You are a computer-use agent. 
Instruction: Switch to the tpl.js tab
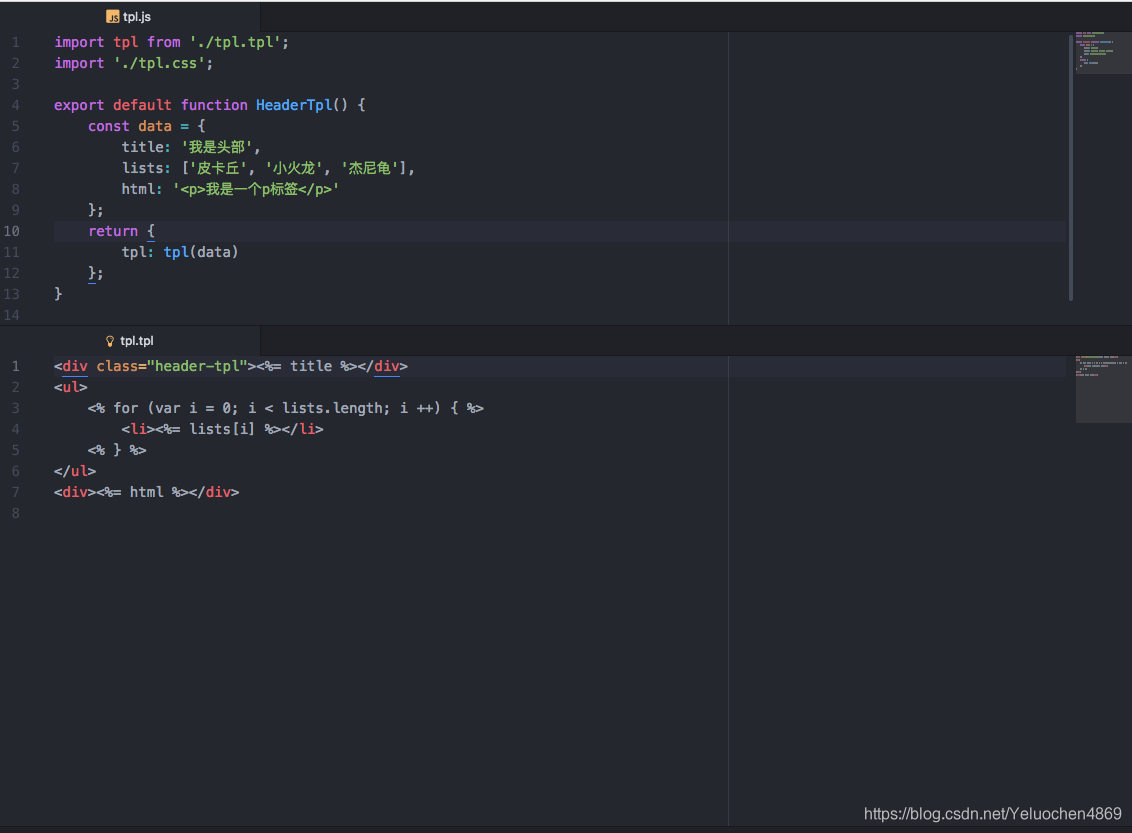point(129,17)
